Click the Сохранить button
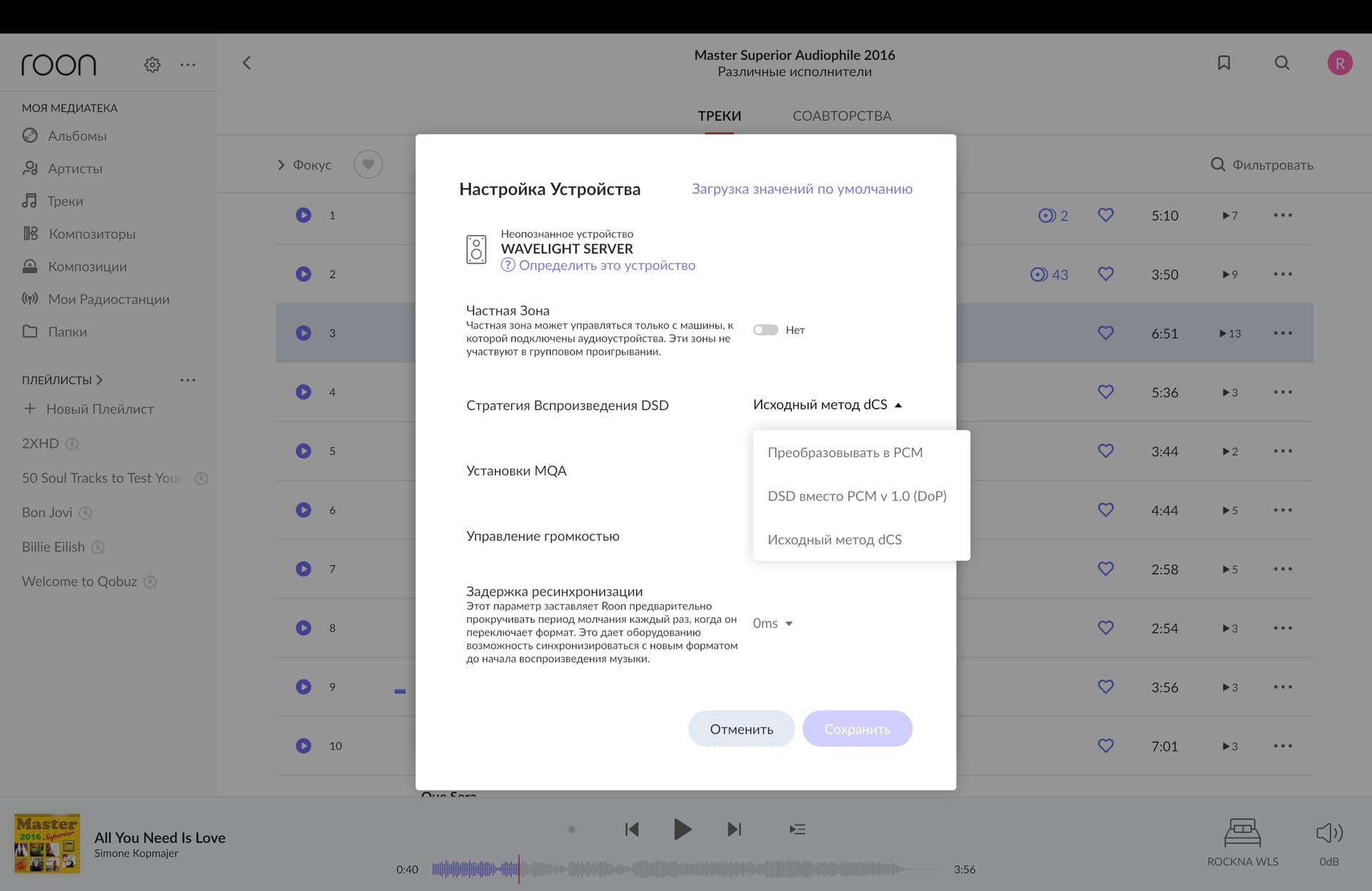 tap(857, 729)
